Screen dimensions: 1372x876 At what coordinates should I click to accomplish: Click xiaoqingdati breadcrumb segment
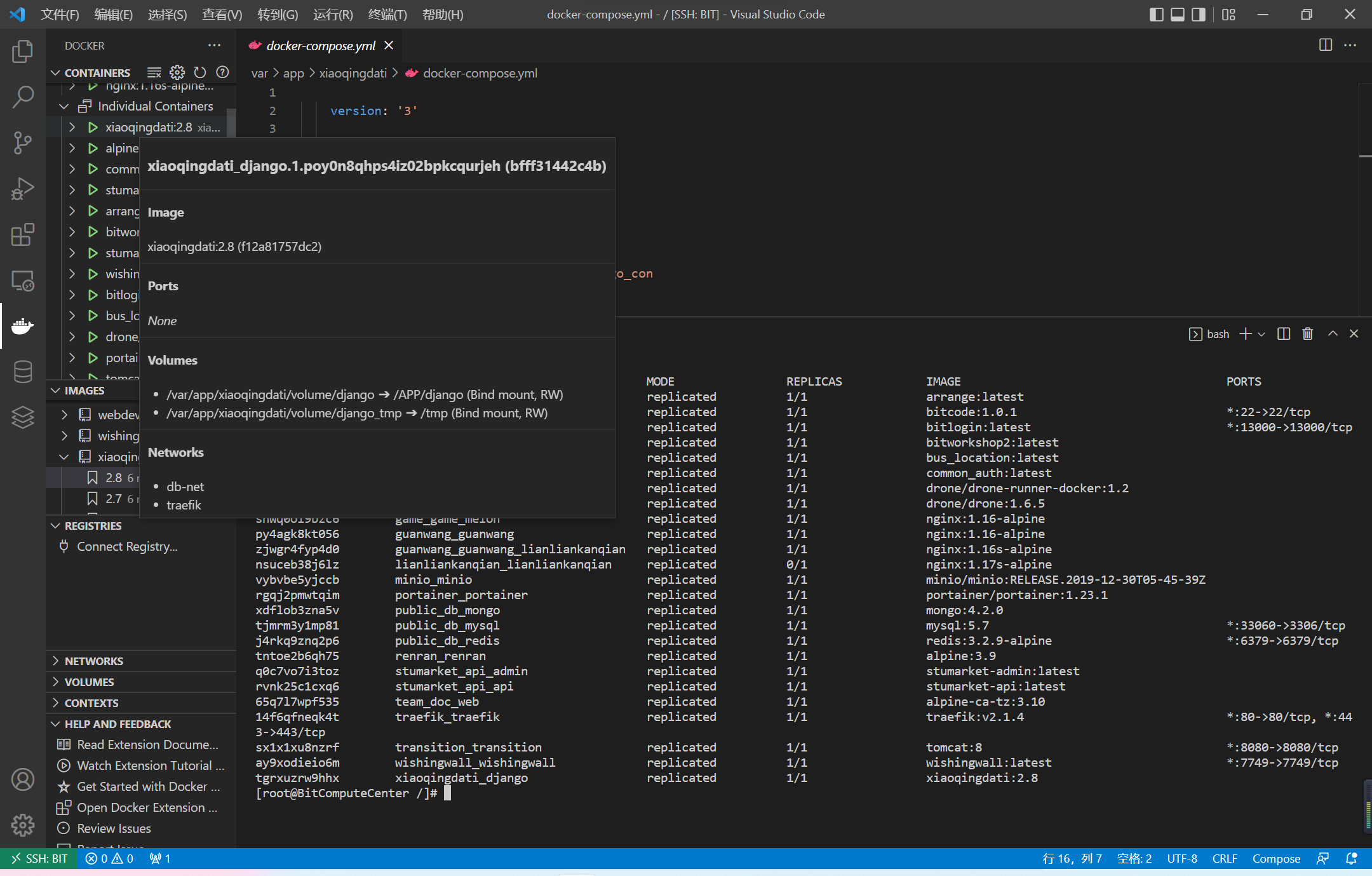click(x=353, y=73)
